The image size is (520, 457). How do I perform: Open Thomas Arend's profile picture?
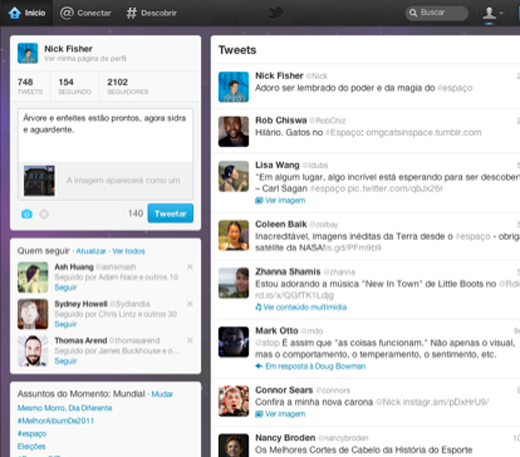33,351
